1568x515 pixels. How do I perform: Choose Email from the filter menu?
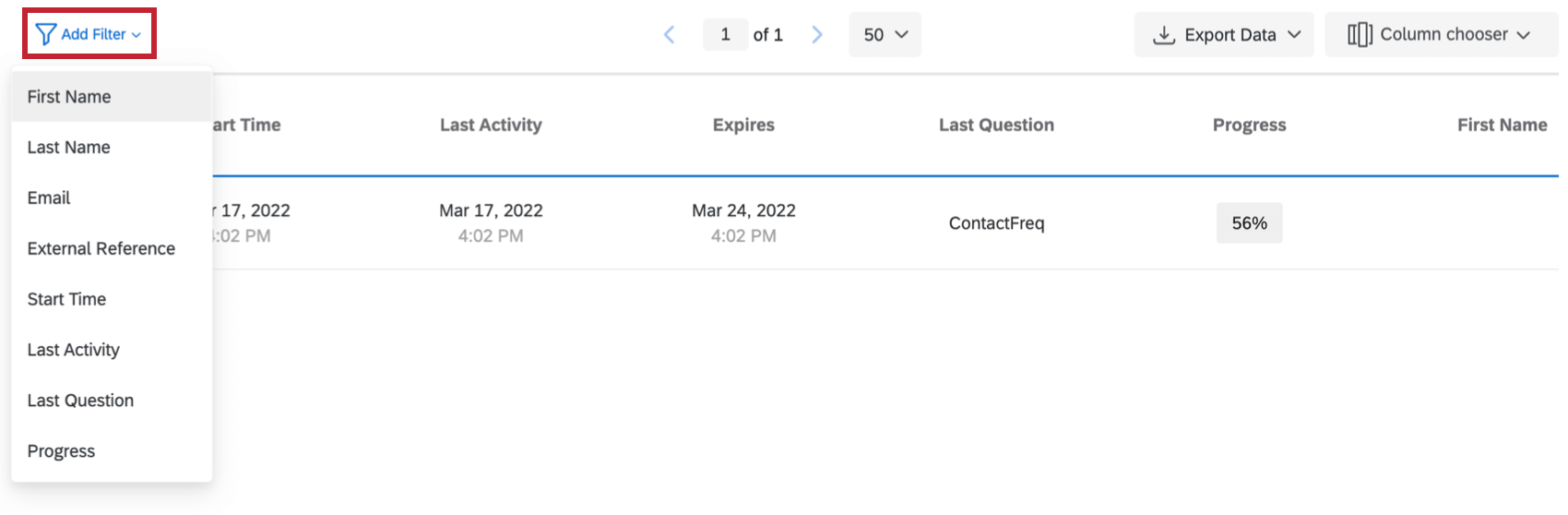click(x=49, y=198)
